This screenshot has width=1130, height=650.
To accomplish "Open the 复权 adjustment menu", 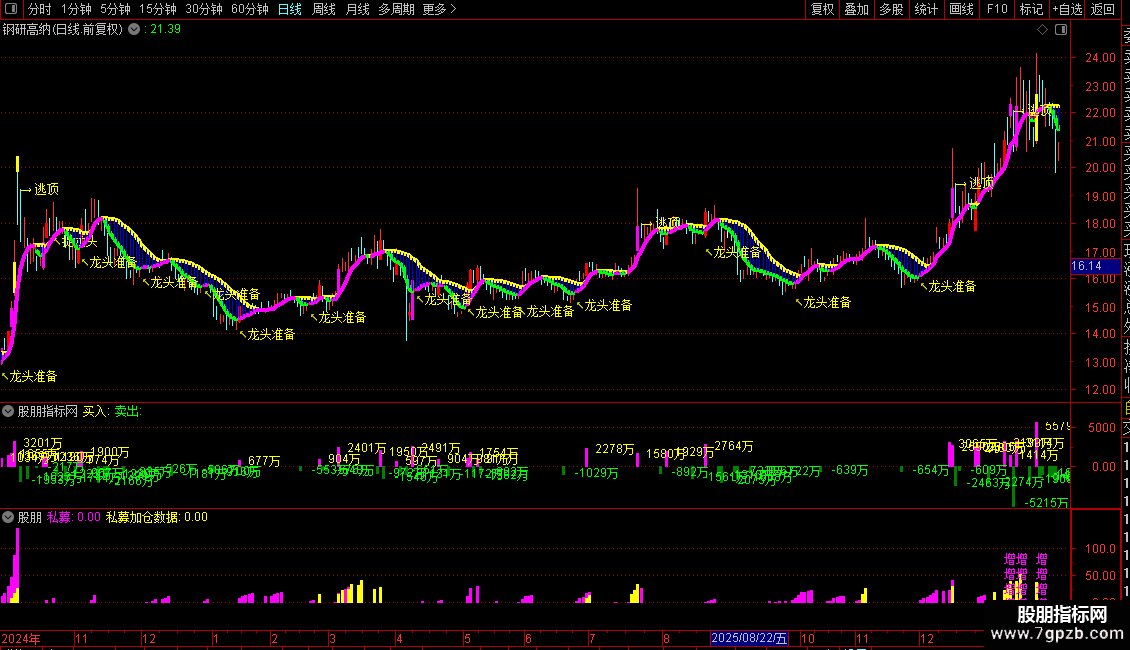I will pyautogui.click(x=822, y=9).
